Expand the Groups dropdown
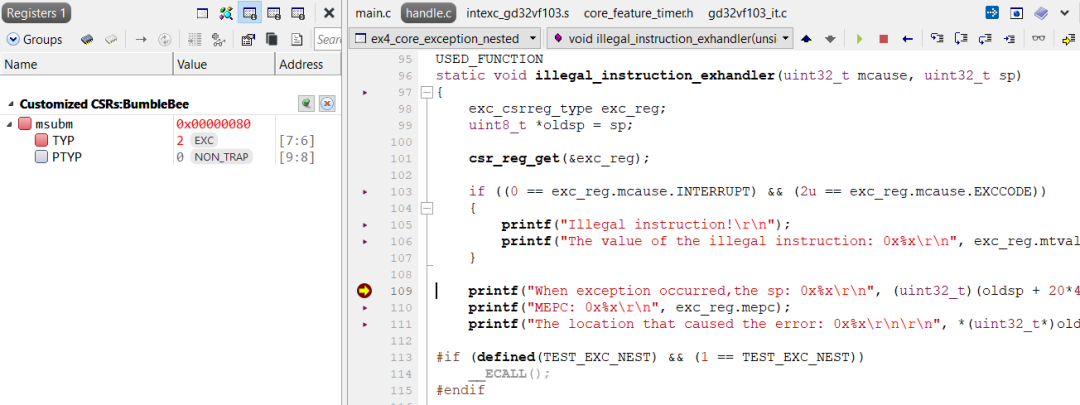The width and height of the screenshot is (1080, 405). [34, 39]
